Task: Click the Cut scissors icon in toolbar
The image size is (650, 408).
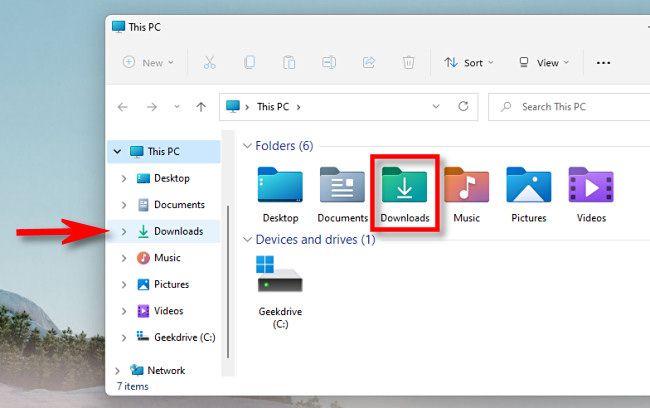Action: 209,63
